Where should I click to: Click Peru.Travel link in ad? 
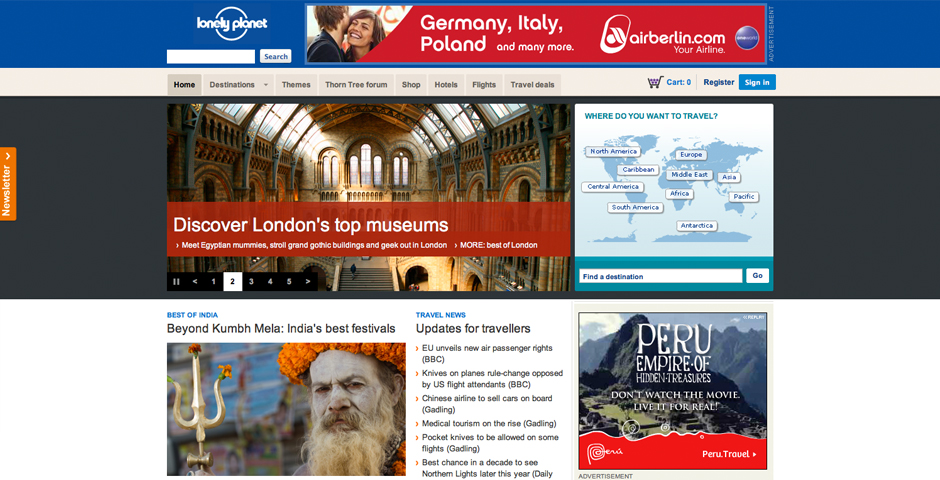coord(729,454)
